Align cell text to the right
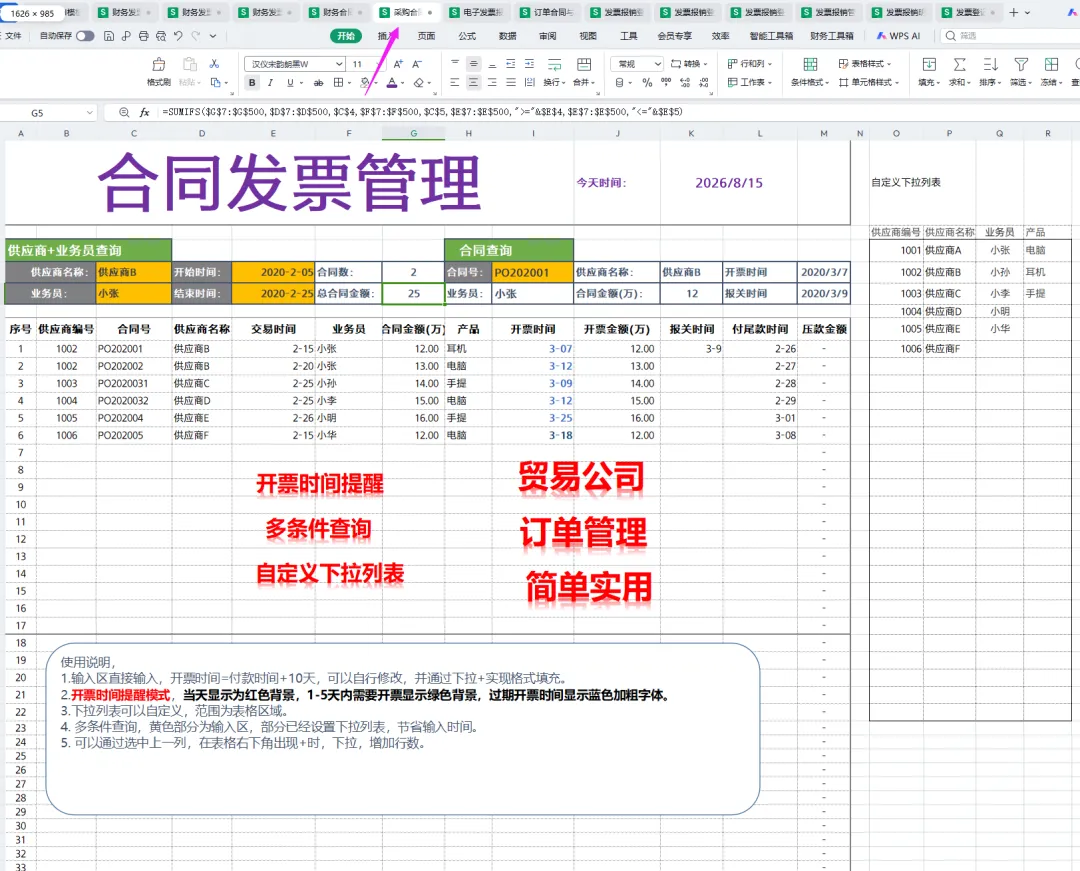The height and width of the screenshot is (871, 1080). click(x=492, y=82)
